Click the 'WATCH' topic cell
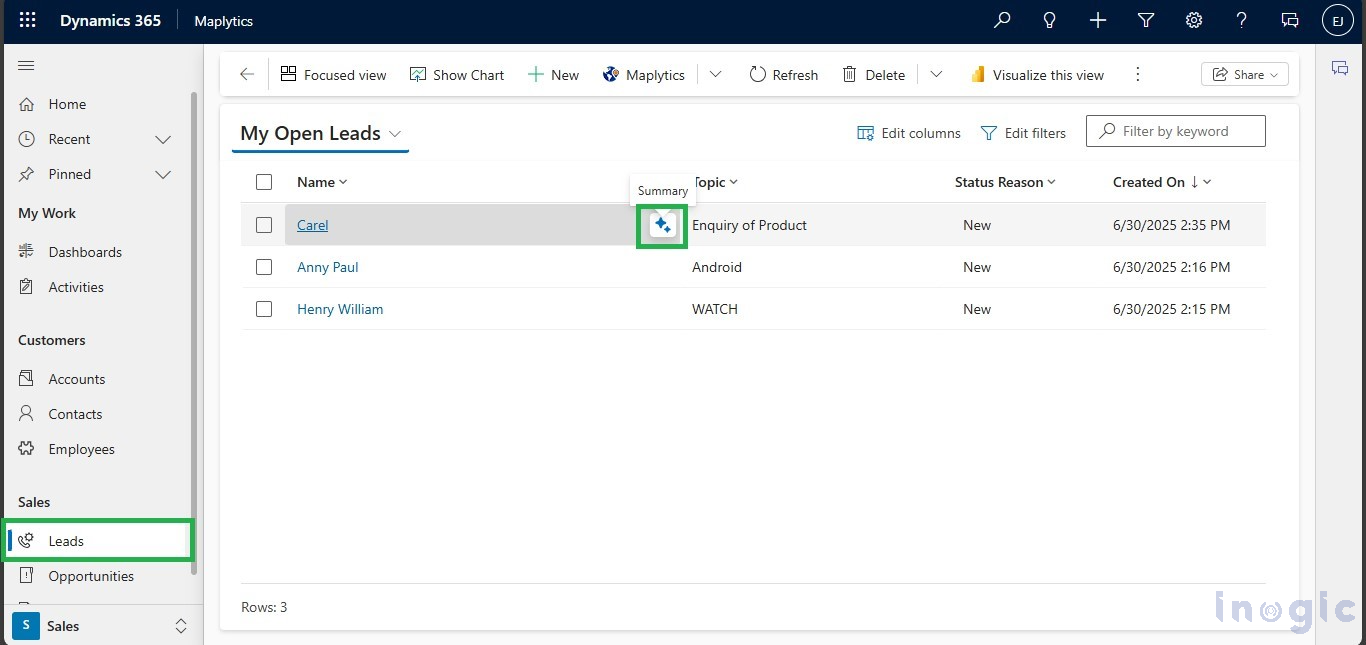The image size is (1366, 645). click(715, 309)
